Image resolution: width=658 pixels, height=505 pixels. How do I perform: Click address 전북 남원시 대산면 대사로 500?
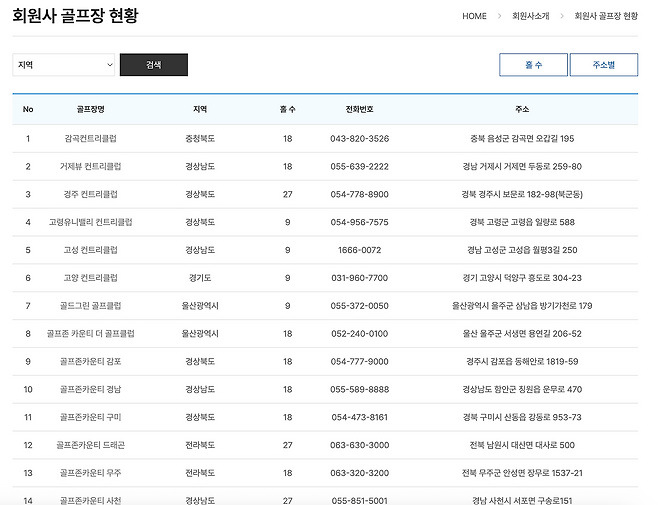click(x=522, y=445)
